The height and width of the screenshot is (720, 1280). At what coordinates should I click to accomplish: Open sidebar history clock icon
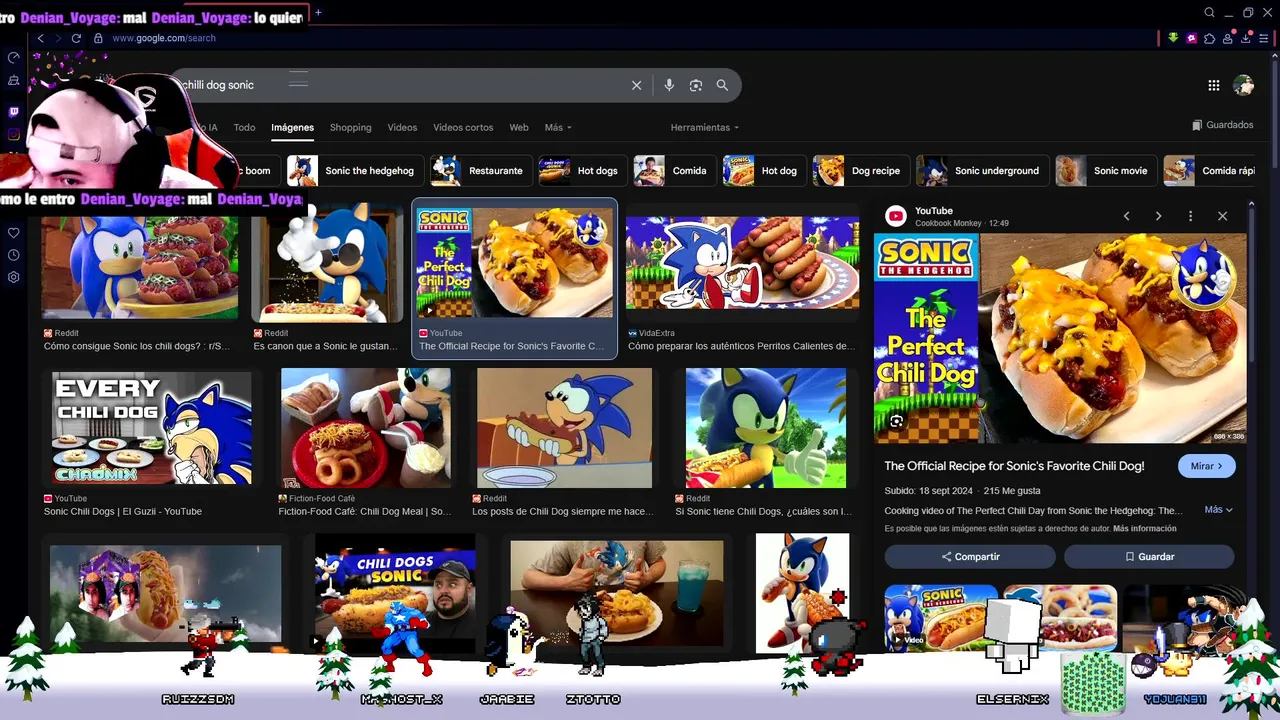[x=13, y=255]
